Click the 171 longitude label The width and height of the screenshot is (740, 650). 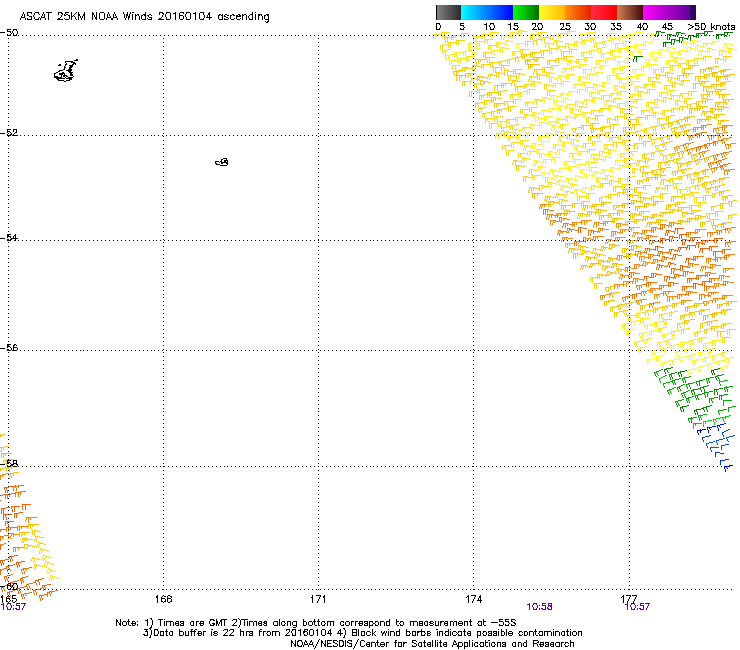pyautogui.click(x=318, y=599)
